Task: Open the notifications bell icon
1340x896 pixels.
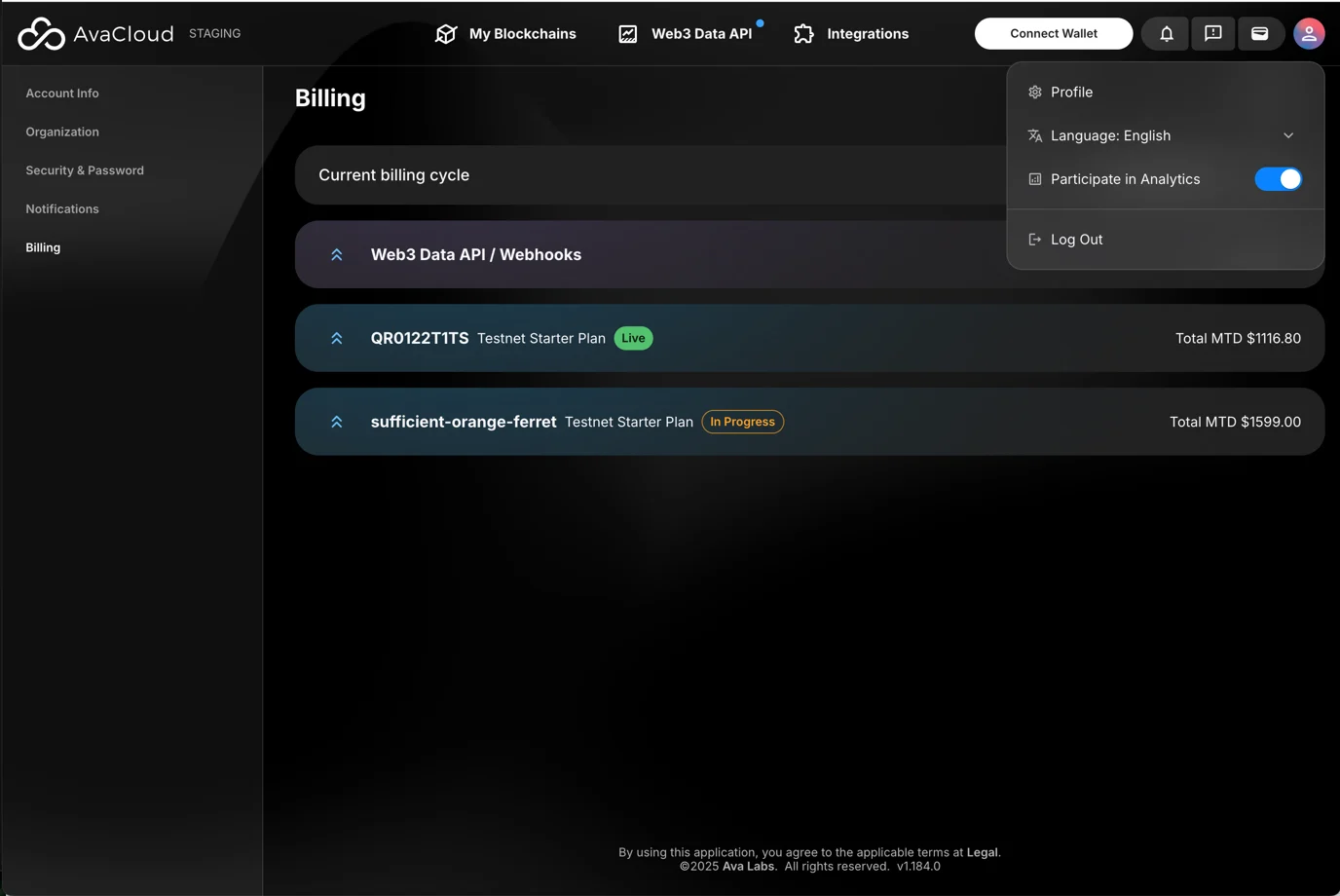Action: pos(1166,34)
